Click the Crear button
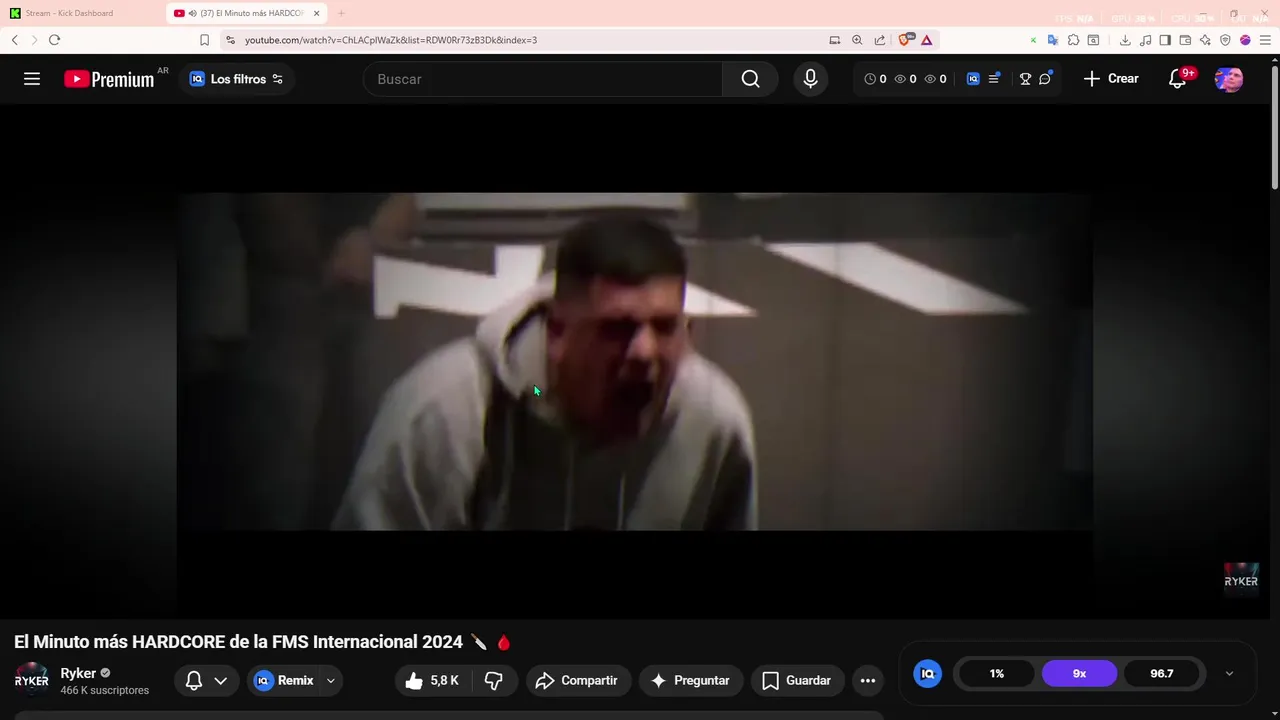Screen dimensions: 1280x720 pyautogui.click(x=1111, y=79)
